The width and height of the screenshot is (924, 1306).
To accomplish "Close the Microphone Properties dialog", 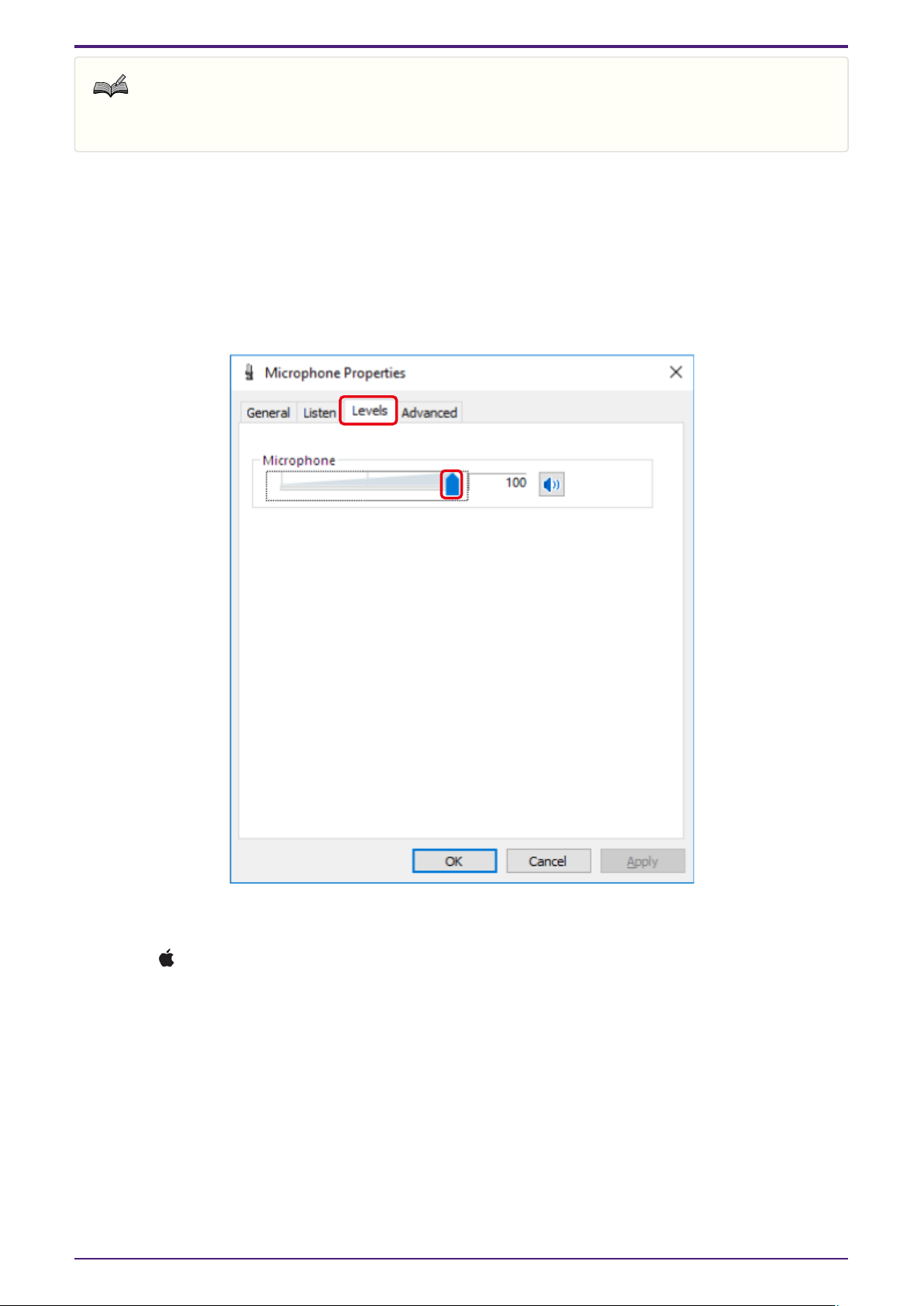I will click(x=676, y=372).
